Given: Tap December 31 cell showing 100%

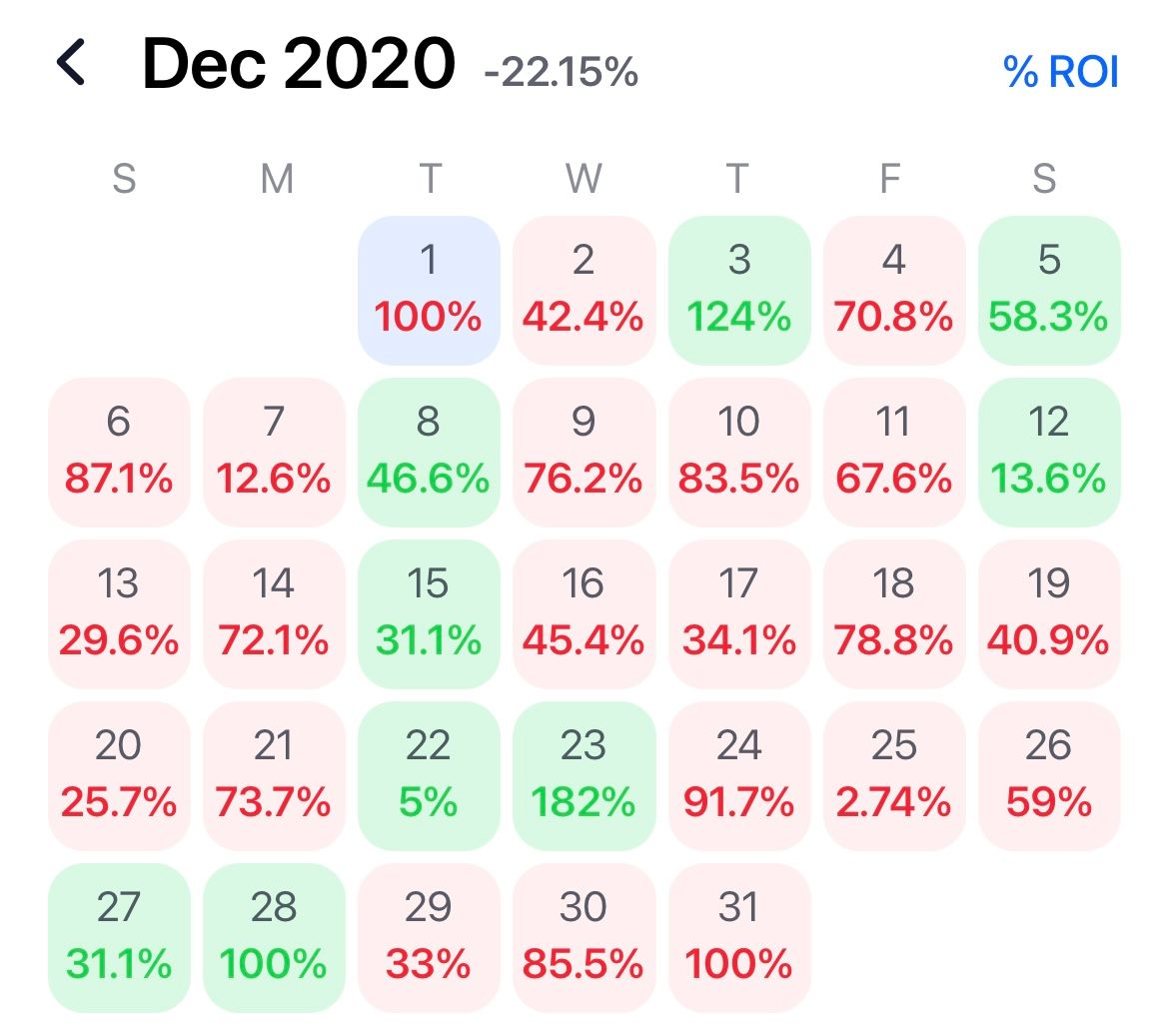Looking at the screenshot, I should pyautogui.click(x=738, y=937).
